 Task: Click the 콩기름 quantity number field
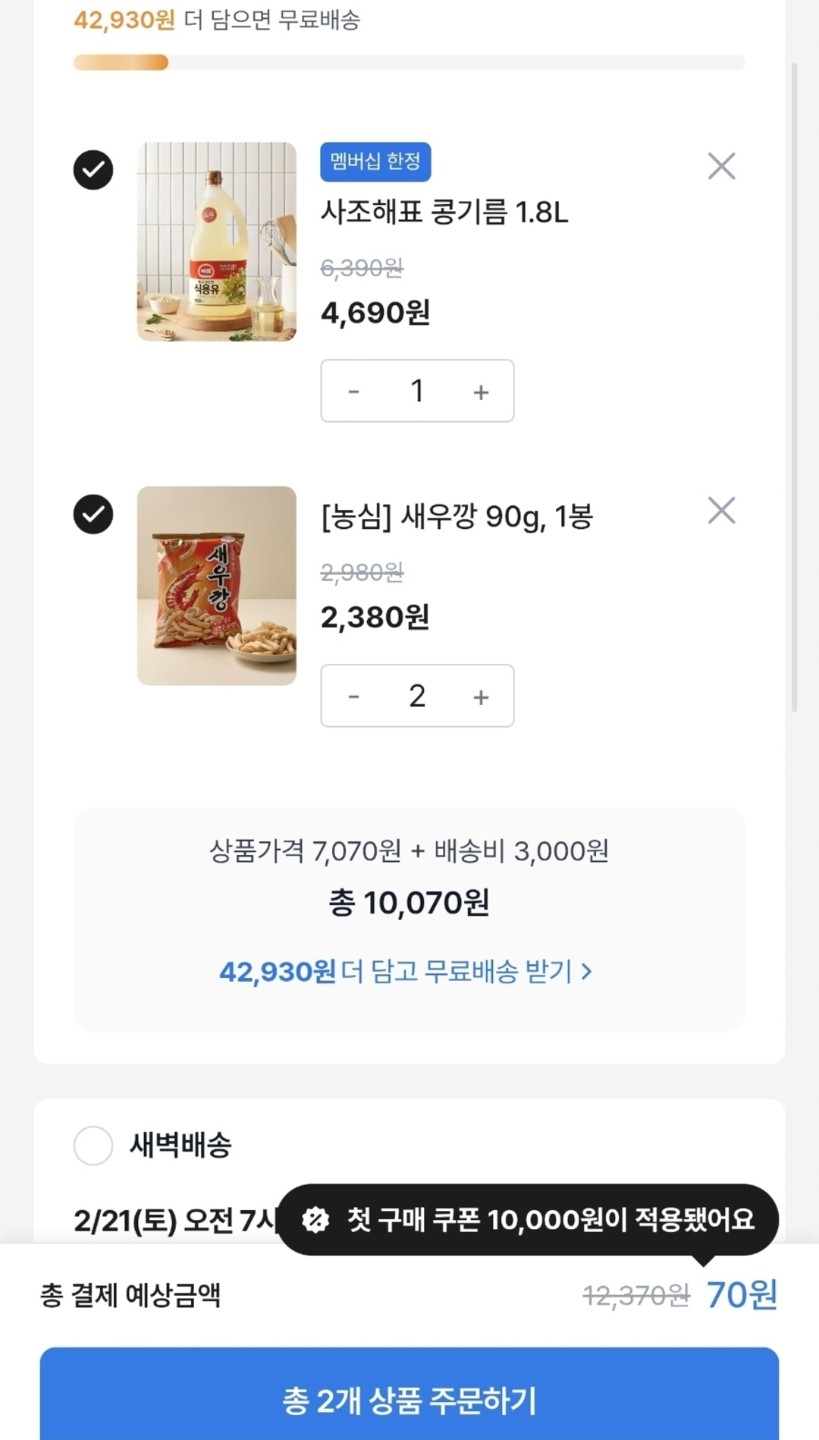click(417, 392)
